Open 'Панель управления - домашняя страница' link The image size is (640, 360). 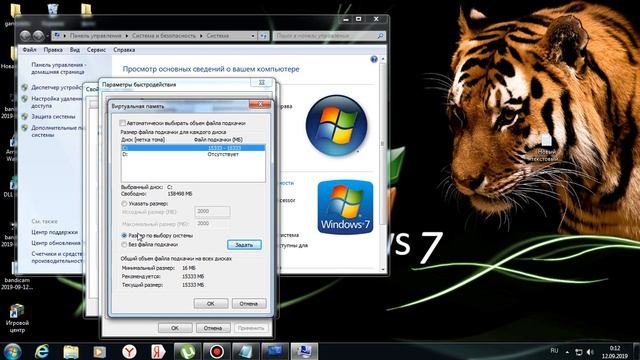pyautogui.click(x=58, y=68)
